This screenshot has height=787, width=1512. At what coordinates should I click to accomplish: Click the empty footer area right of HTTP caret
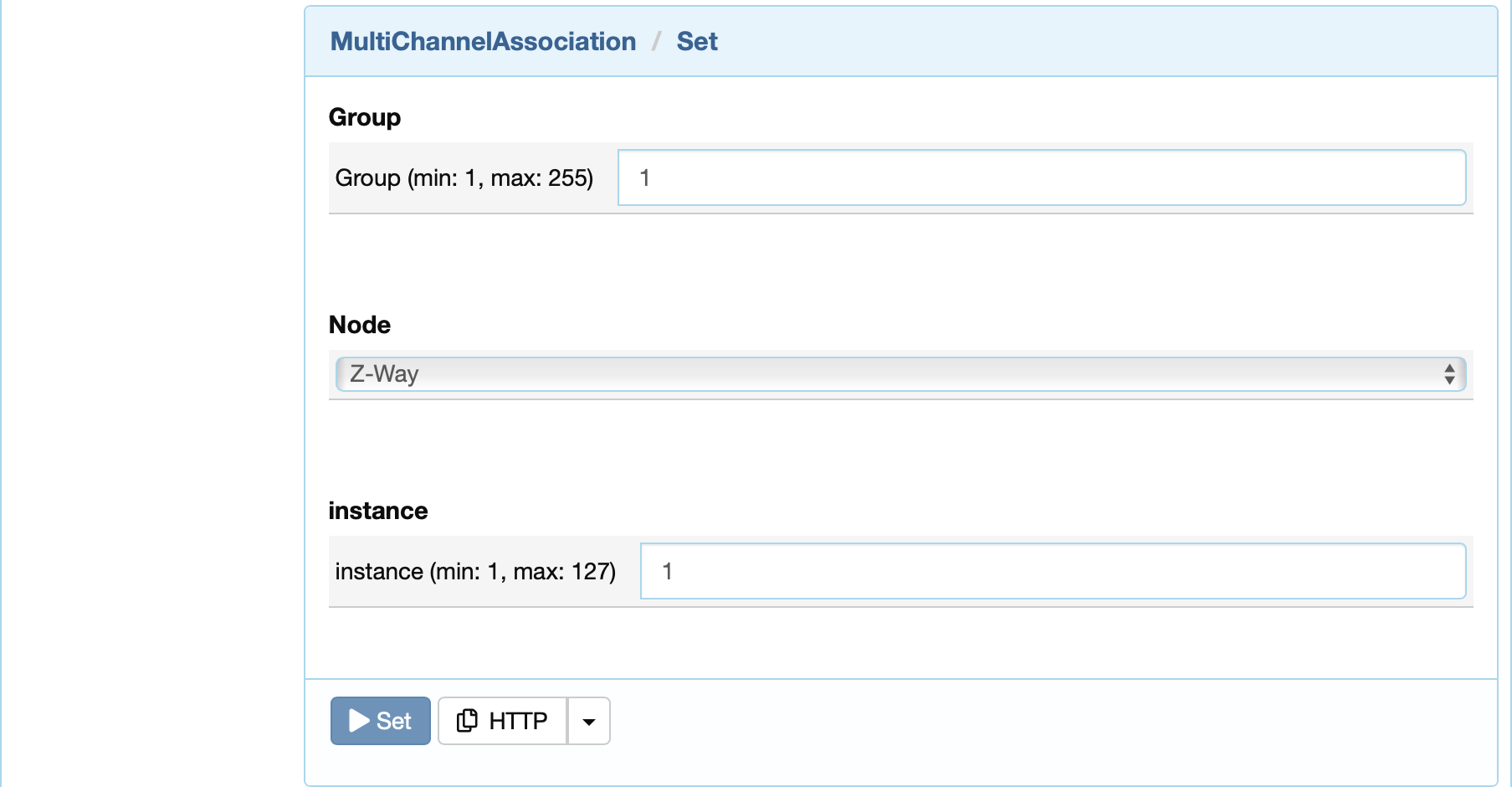point(1046,721)
